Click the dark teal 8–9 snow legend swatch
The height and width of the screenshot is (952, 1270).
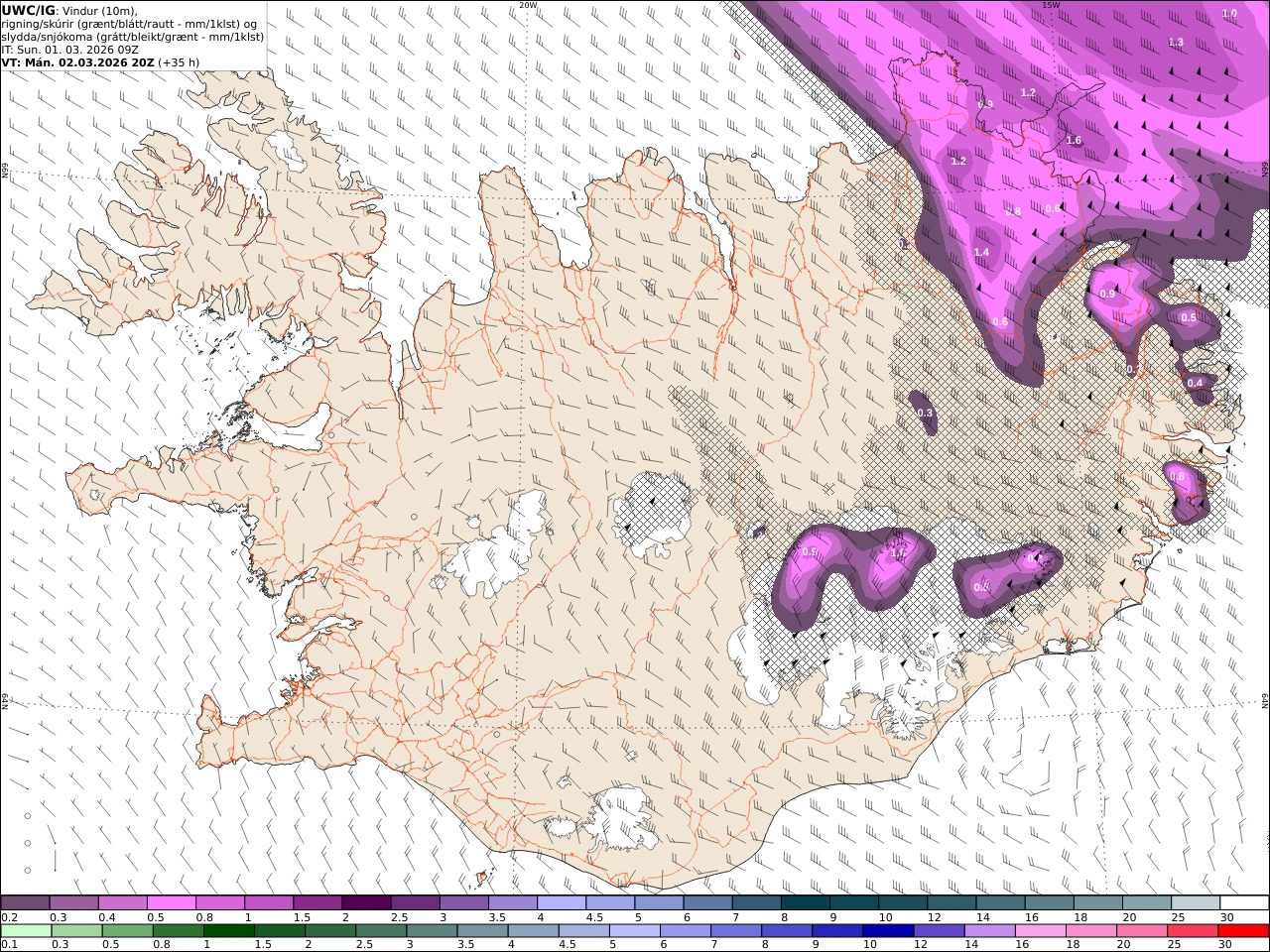pos(805,903)
